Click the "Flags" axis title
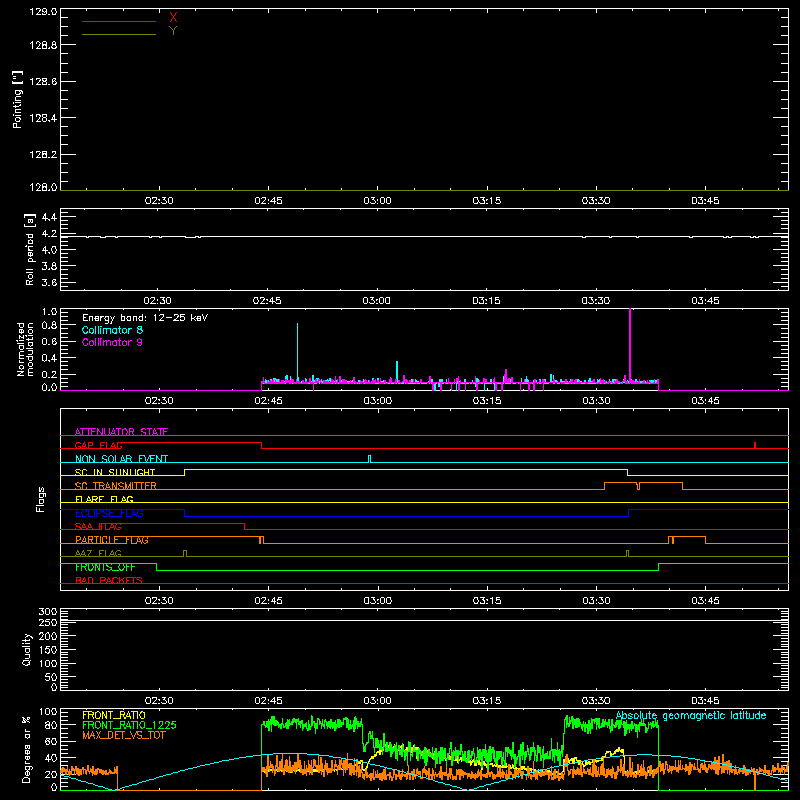The width and height of the screenshot is (800, 800). tap(41, 499)
